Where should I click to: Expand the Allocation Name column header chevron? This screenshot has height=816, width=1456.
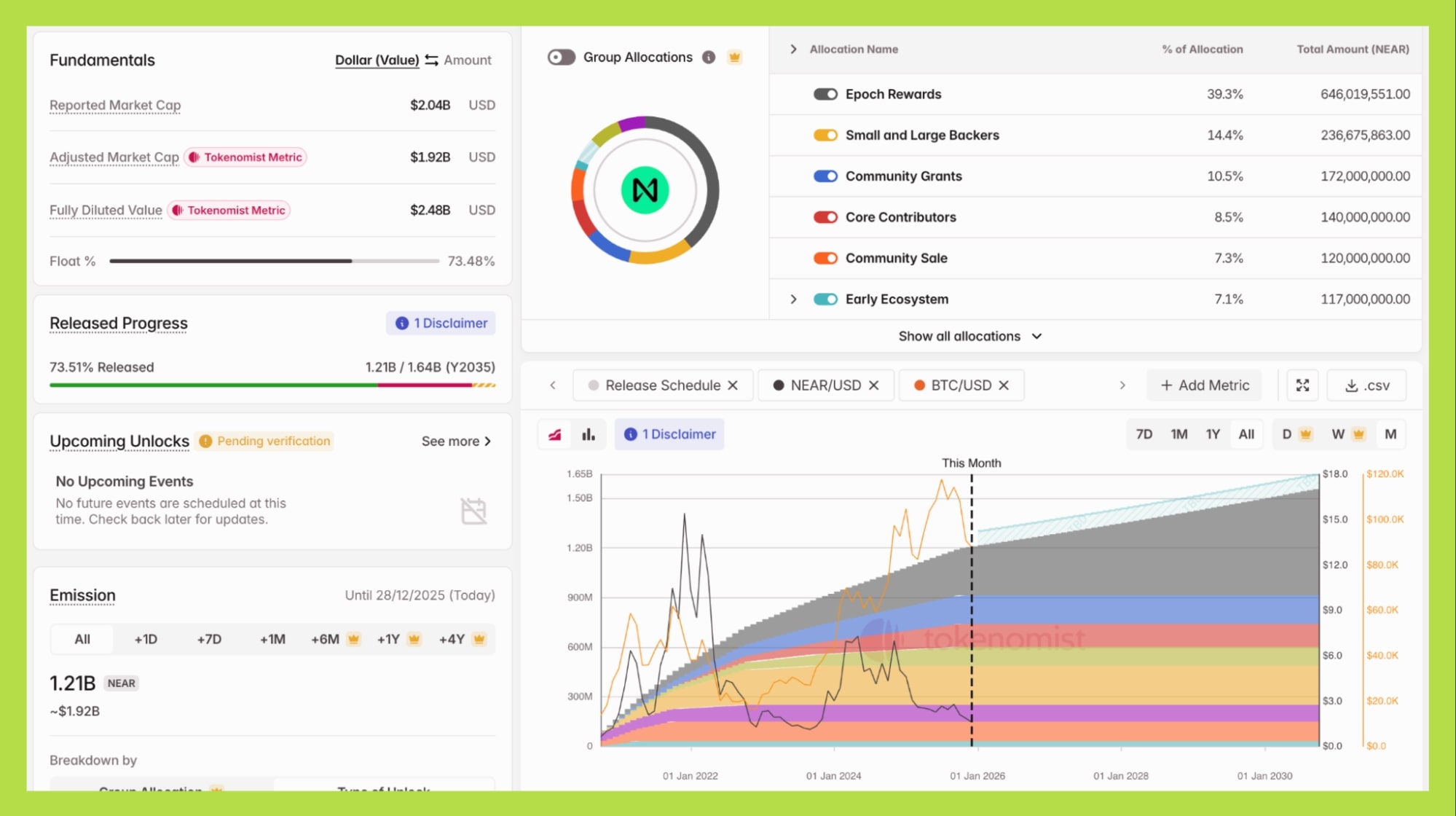(x=793, y=49)
